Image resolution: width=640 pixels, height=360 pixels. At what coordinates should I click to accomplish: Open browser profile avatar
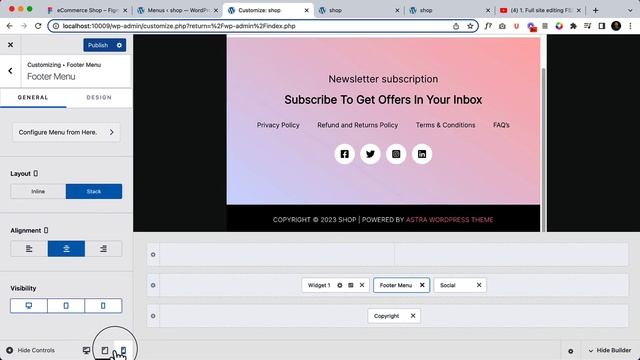tap(616, 26)
